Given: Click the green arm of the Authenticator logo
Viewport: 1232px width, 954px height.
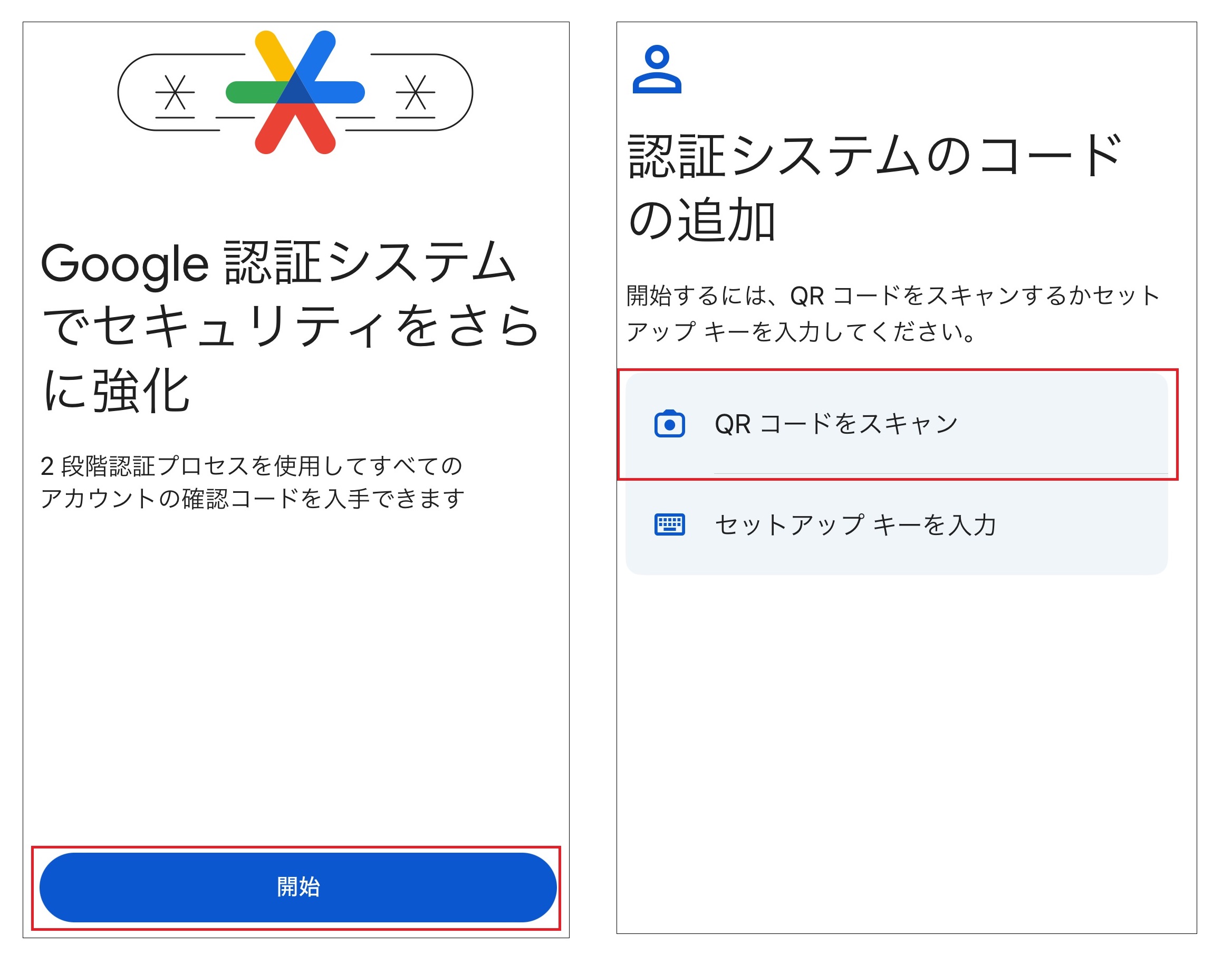Looking at the screenshot, I should [x=254, y=92].
